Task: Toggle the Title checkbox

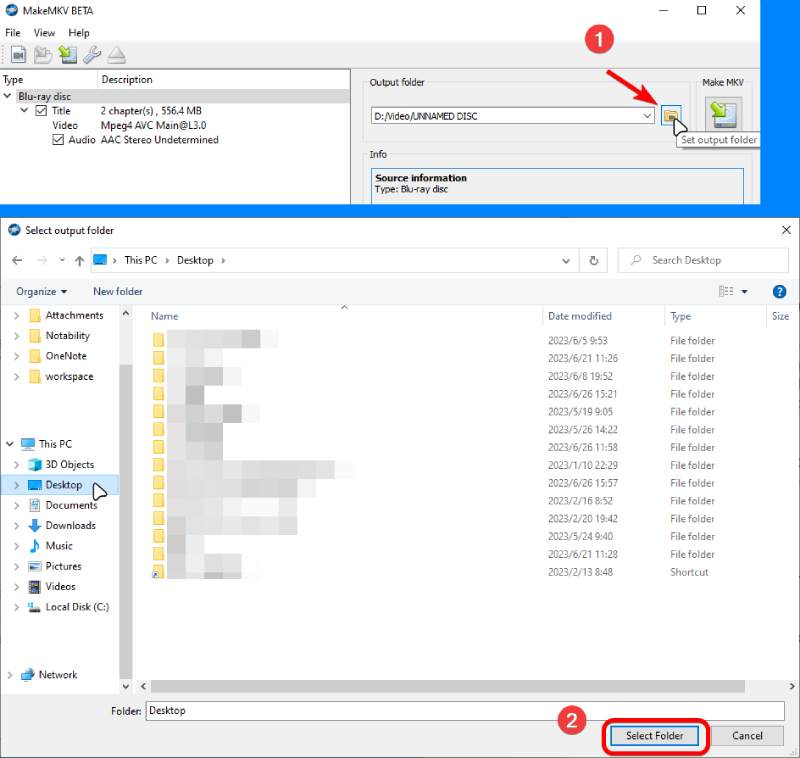Action: pyautogui.click(x=41, y=111)
